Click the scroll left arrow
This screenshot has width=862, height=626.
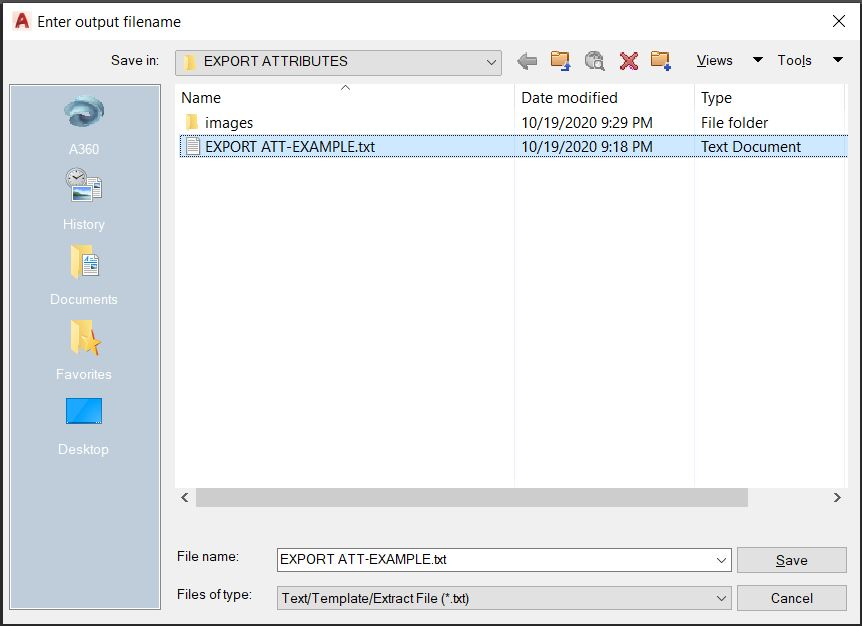185,497
